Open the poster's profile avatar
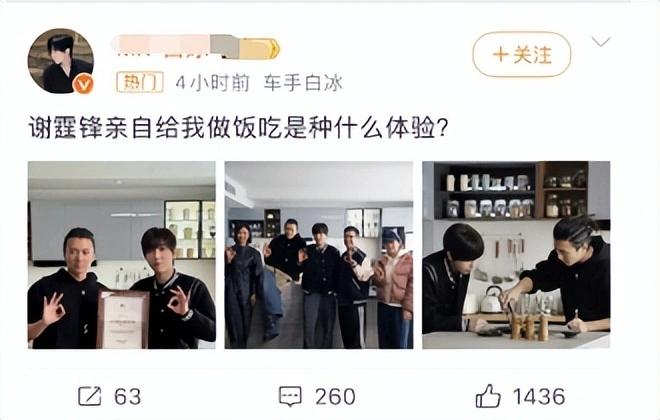This screenshot has width=660, height=420. click(x=61, y=61)
